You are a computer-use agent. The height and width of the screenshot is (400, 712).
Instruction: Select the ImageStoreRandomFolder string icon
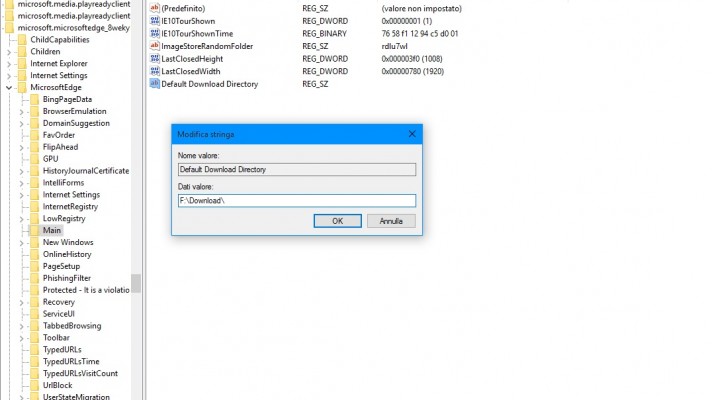pos(154,46)
